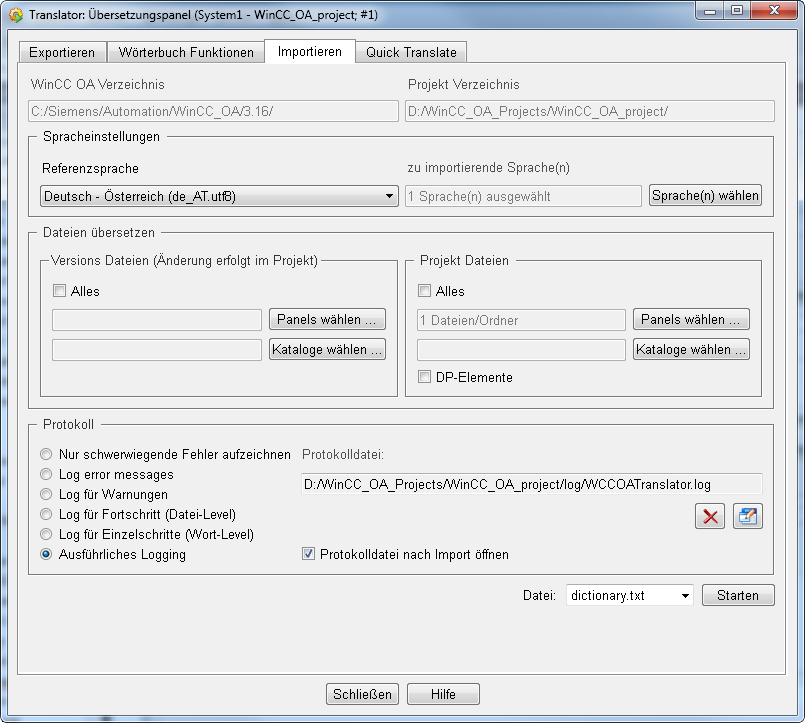Click the 1 Dateien/Ordner field
Image resolution: width=805 pixels, height=723 pixels.
pos(522,320)
